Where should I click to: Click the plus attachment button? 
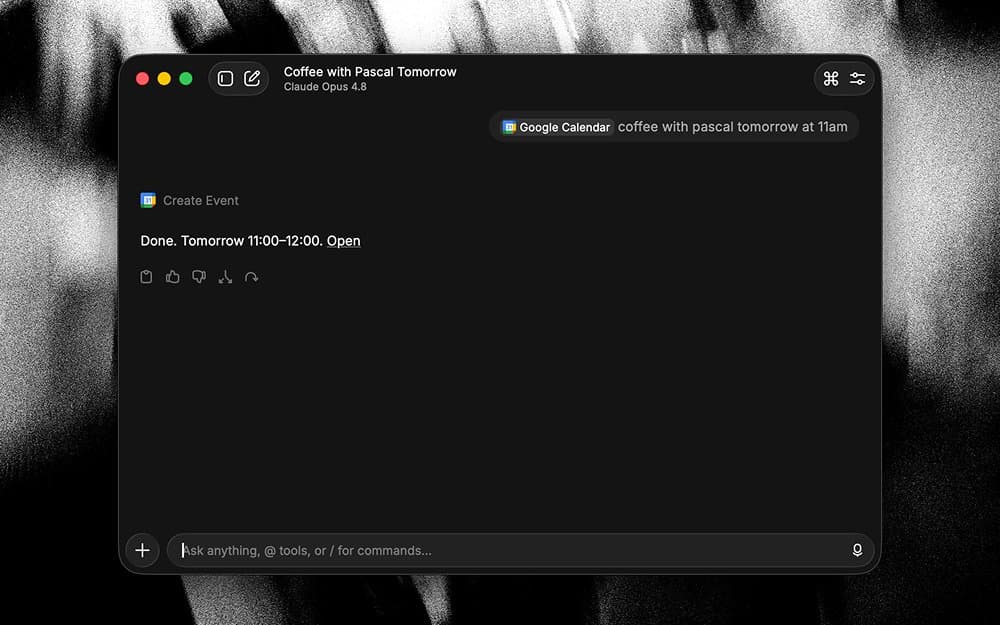click(142, 550)
